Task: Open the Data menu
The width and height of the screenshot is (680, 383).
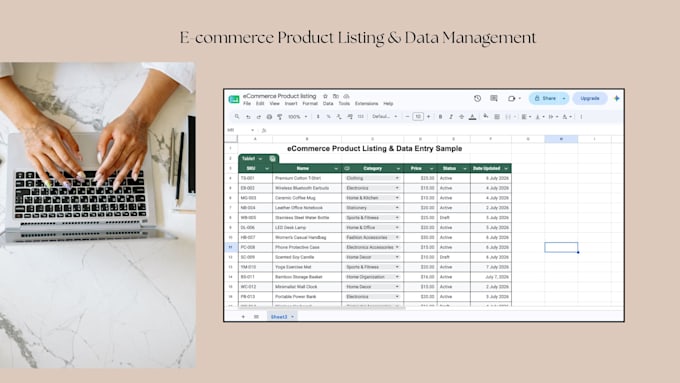Action: (x=328, y=104)
